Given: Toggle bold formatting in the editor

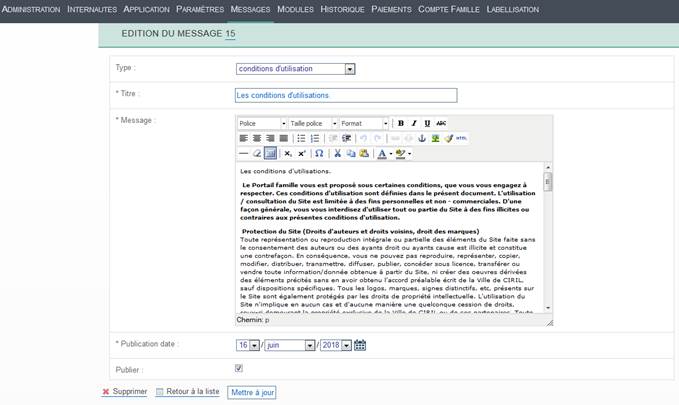Looking at the screenshot, I should pos(401,123).
